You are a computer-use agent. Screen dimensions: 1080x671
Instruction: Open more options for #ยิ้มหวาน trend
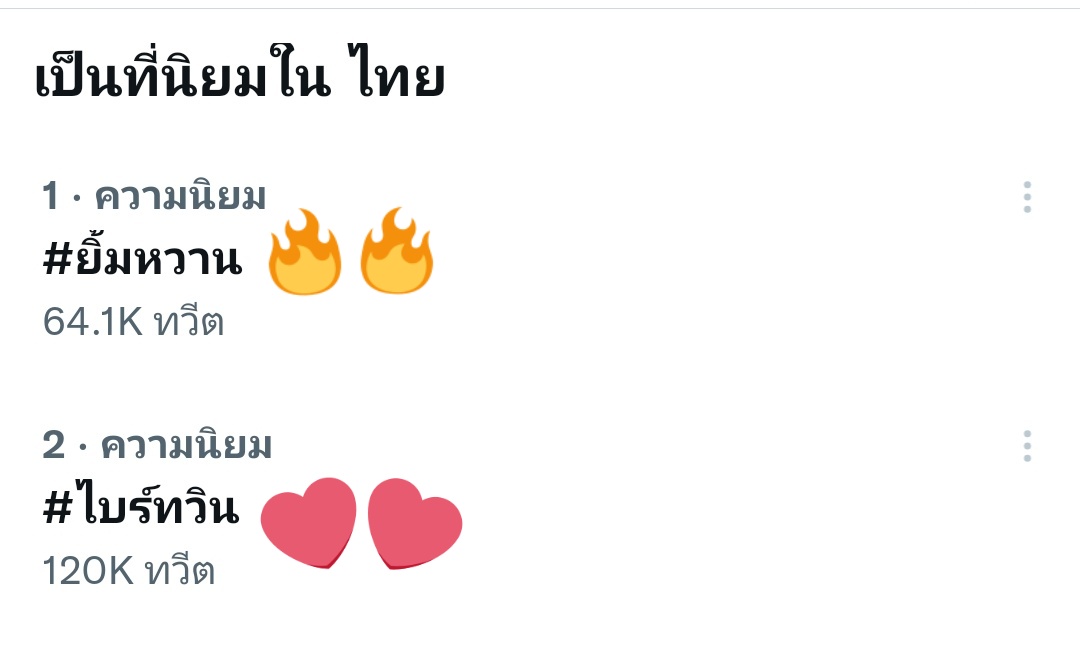point(1027,197)
